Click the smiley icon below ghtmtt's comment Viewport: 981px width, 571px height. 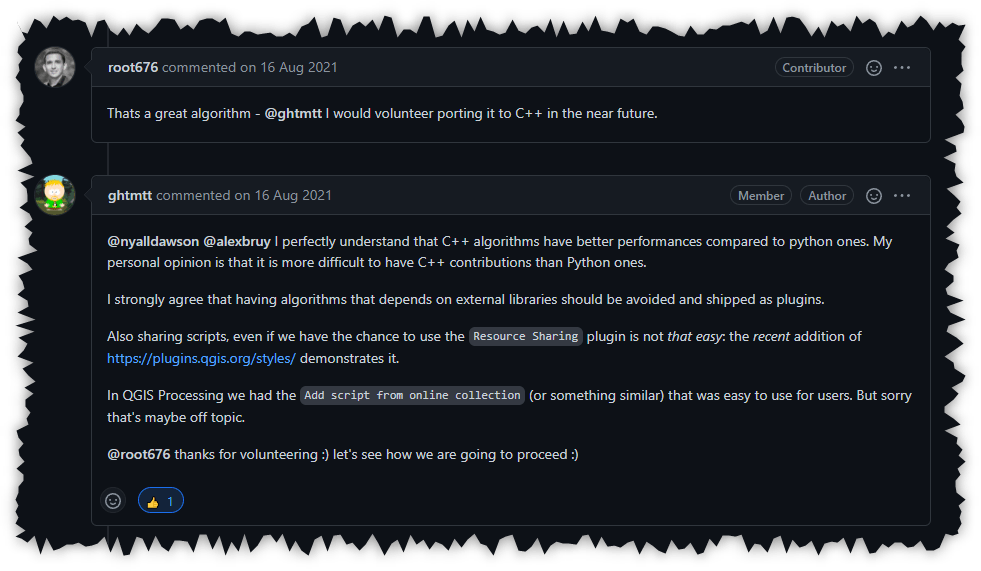coord(113,501)
